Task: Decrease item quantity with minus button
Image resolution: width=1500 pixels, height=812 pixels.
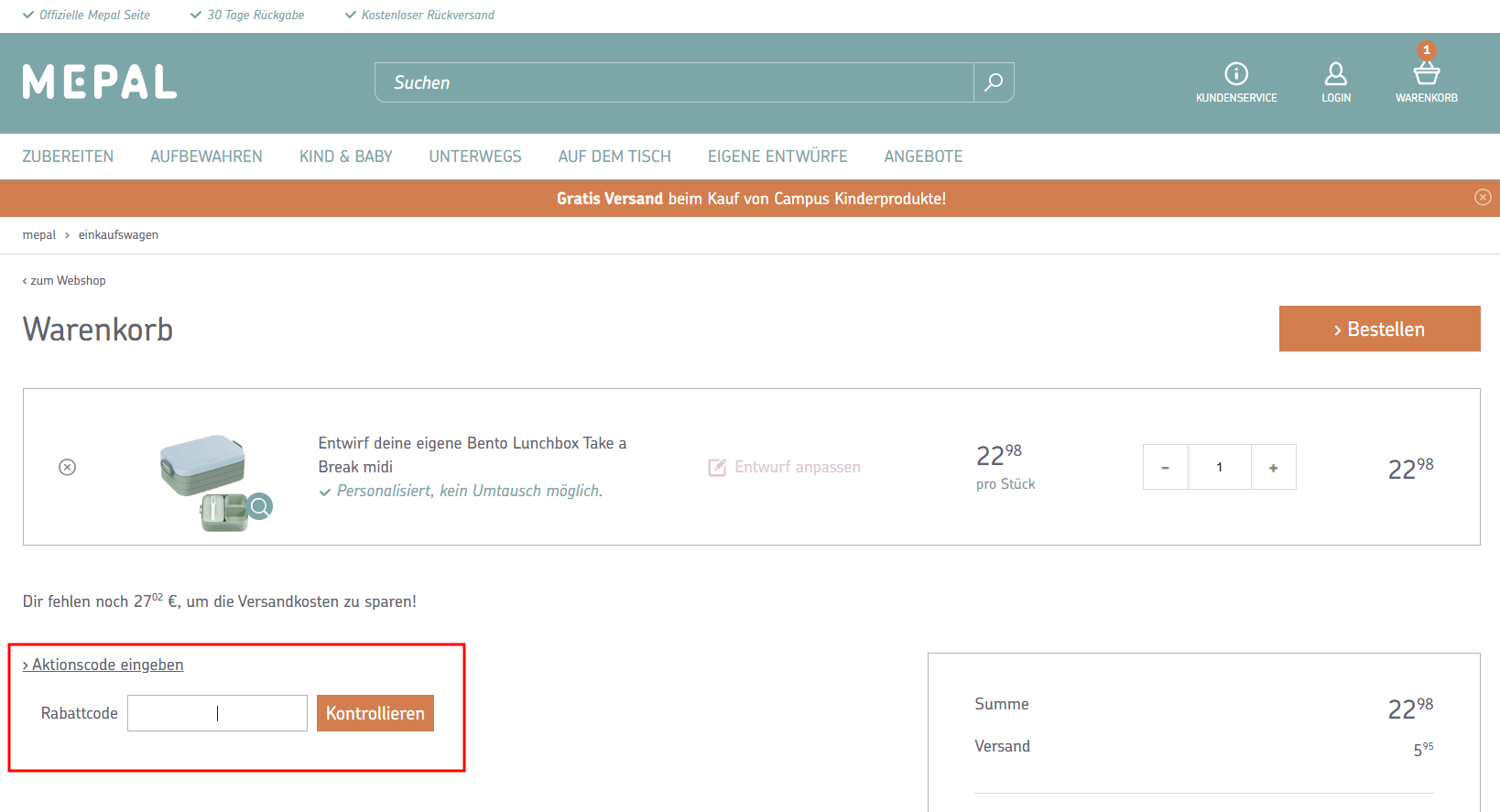Action: tap(1165, 467)
